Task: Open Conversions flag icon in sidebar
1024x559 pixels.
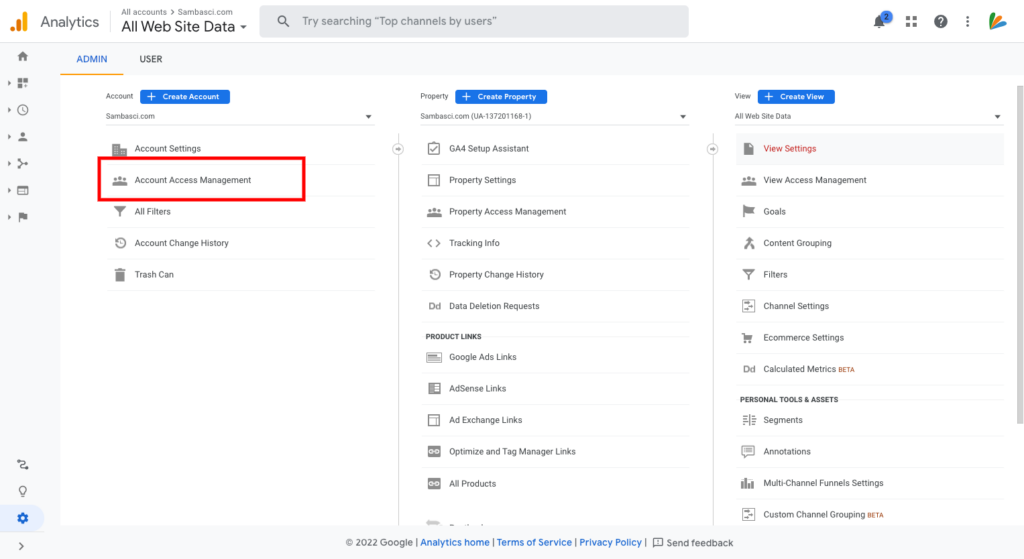Action: (x=23, y=217)
